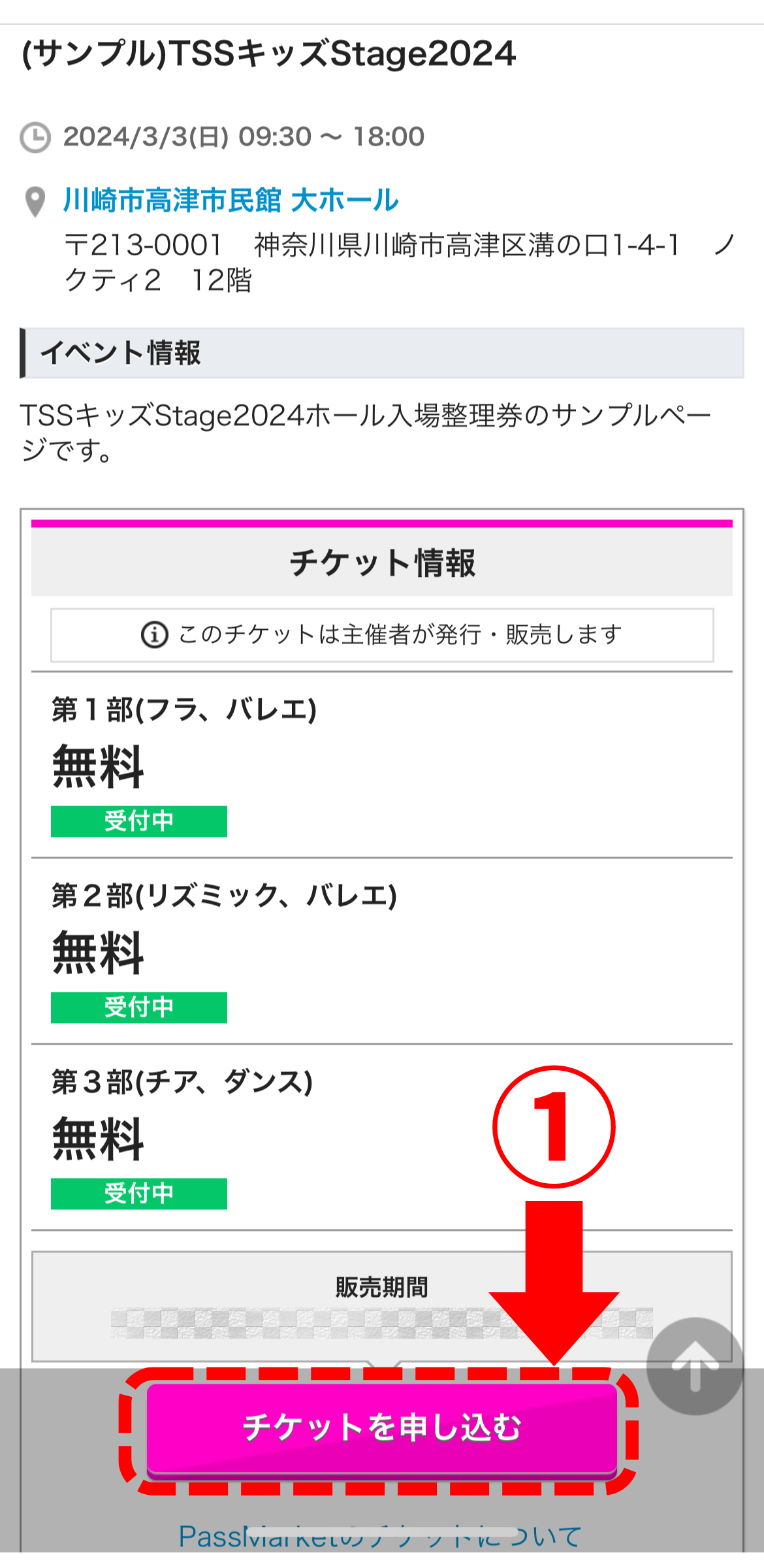The image size is (764, 1568).
Task: Click the red circled number 1 annotation
Action: point(554,1126)
